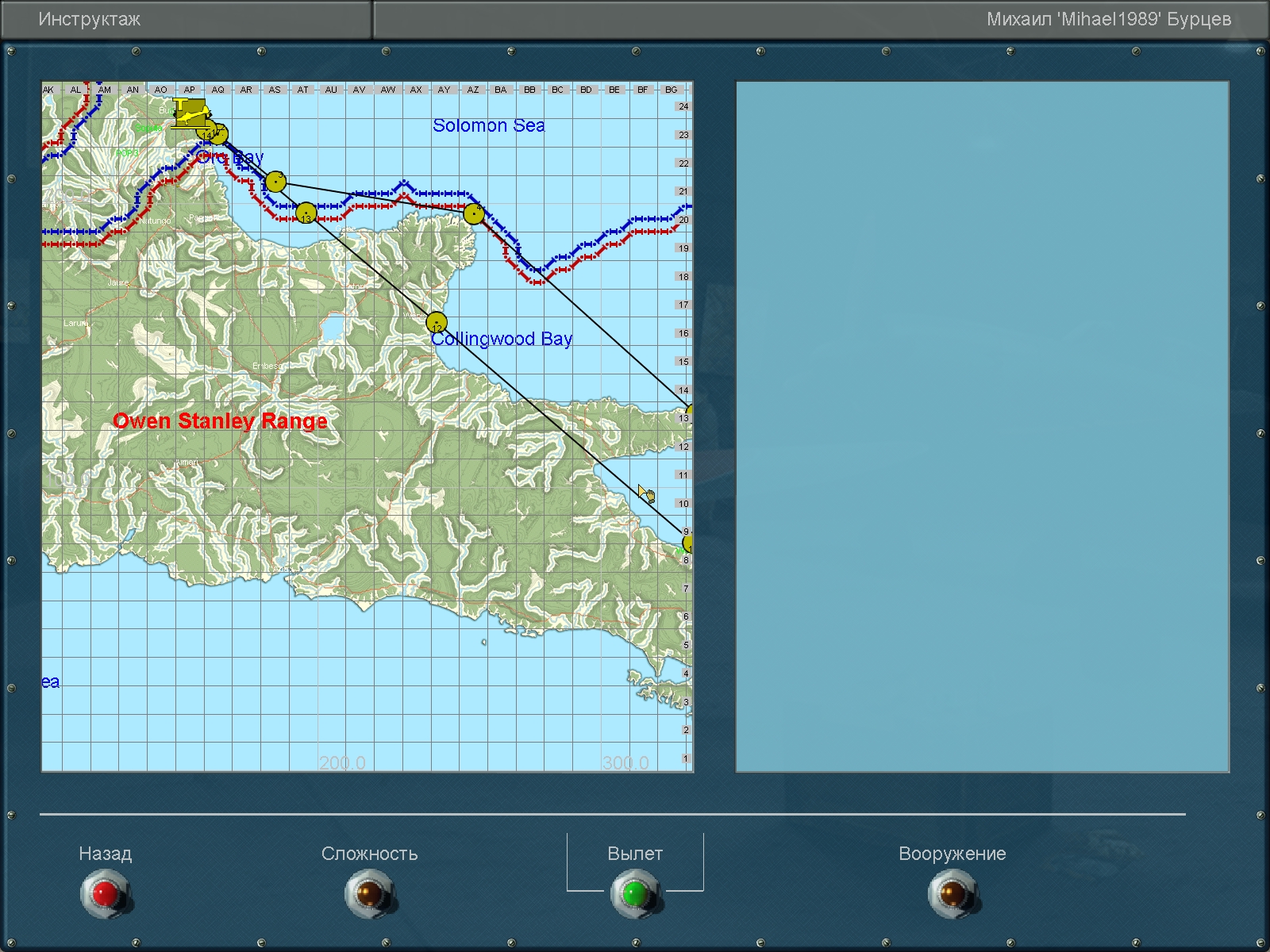Click grid column label BC
The image size is (1270, 952).
point(557,90)
